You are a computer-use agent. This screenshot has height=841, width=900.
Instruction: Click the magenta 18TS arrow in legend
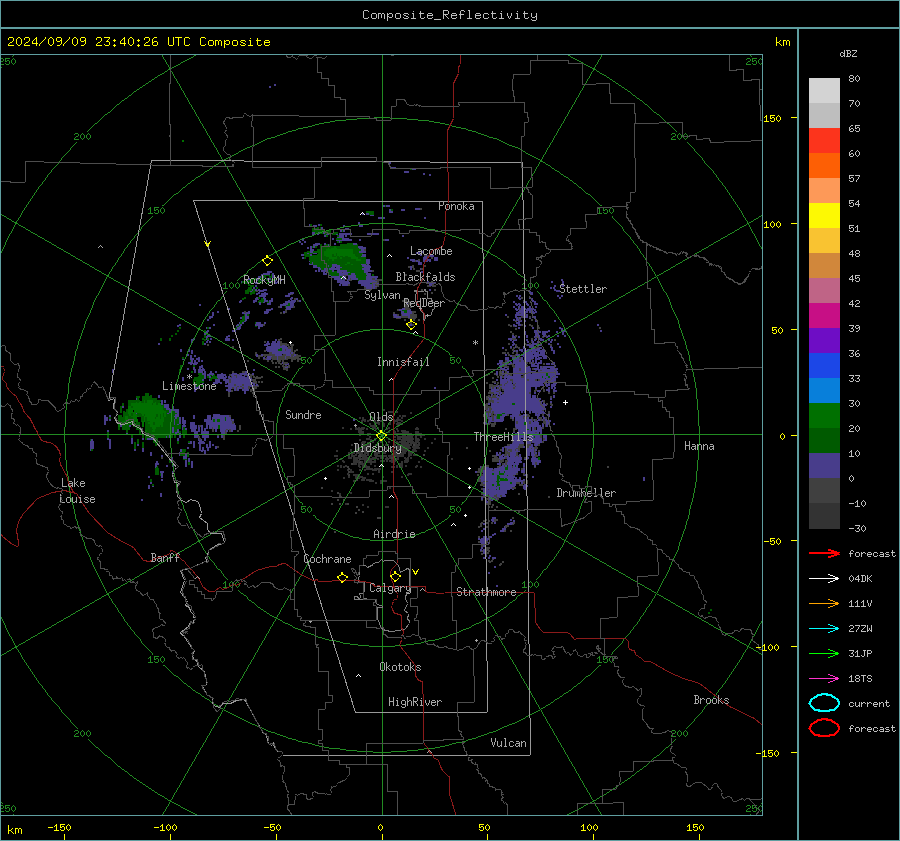click(824, 679)
